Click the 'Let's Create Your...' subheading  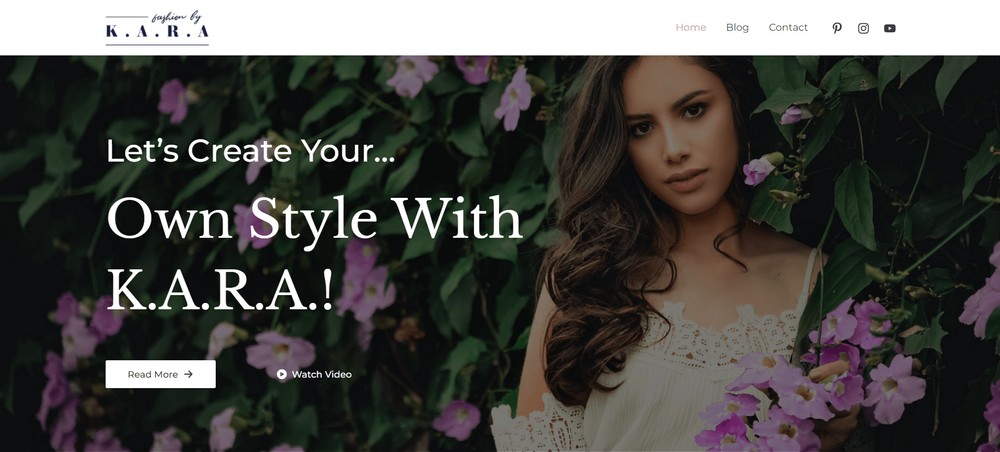pos(251,151)
